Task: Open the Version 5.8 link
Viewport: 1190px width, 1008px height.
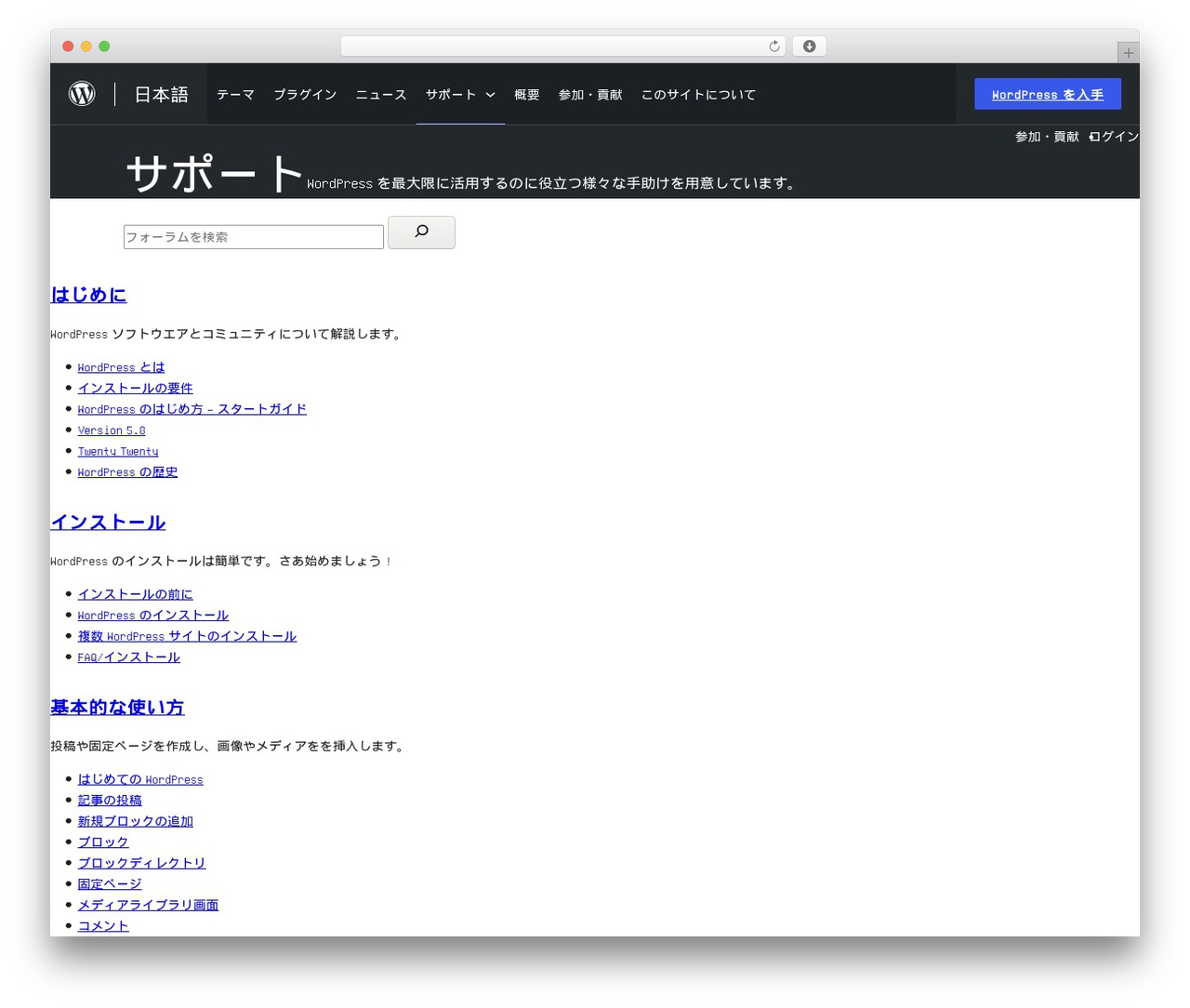Action: tap(112, 431)
